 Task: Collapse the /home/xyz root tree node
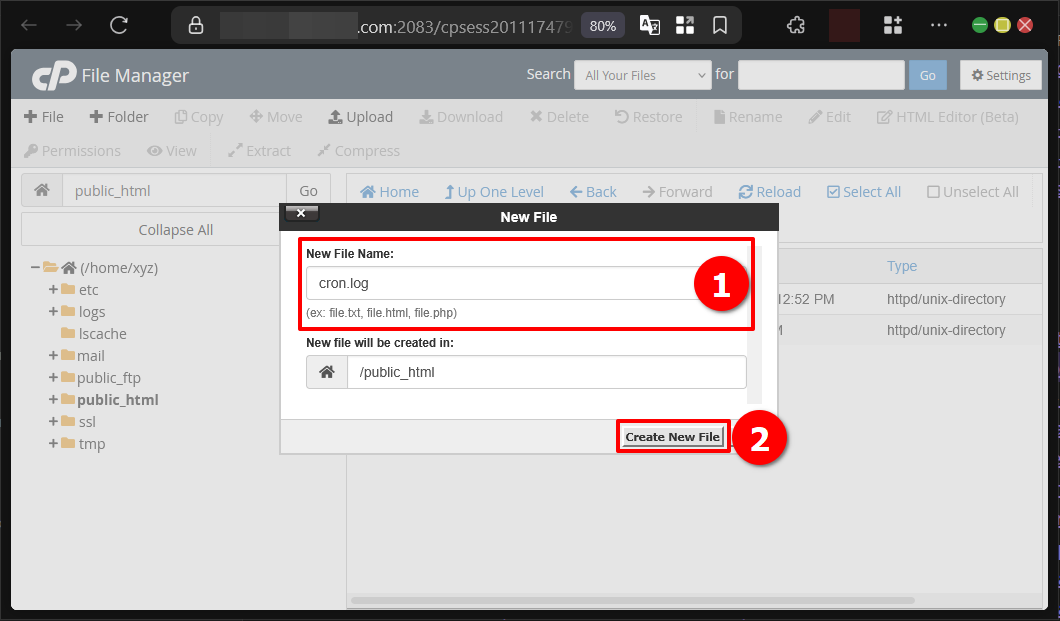[x=35, y=268]
